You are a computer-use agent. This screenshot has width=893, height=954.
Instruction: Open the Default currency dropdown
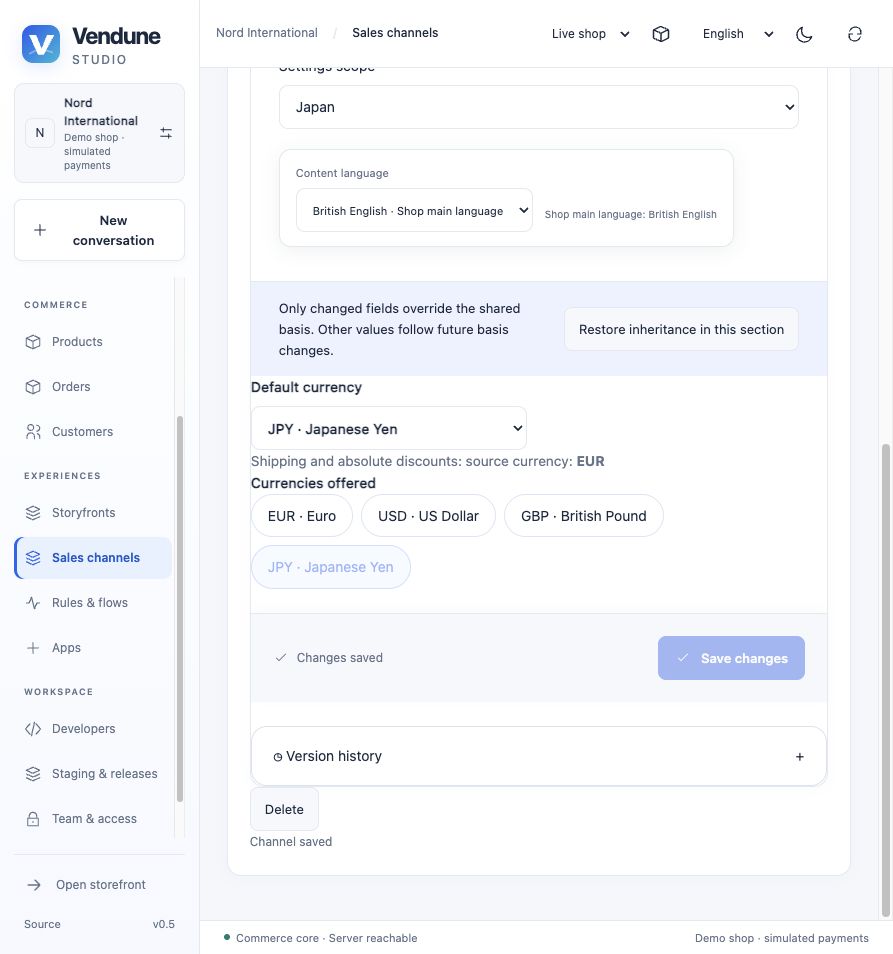(x=389, y=429)
